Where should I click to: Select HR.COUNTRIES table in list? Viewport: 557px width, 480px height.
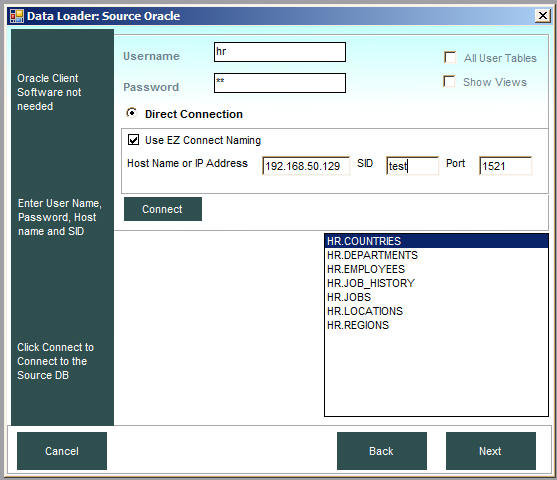click(x=436, y=241)
